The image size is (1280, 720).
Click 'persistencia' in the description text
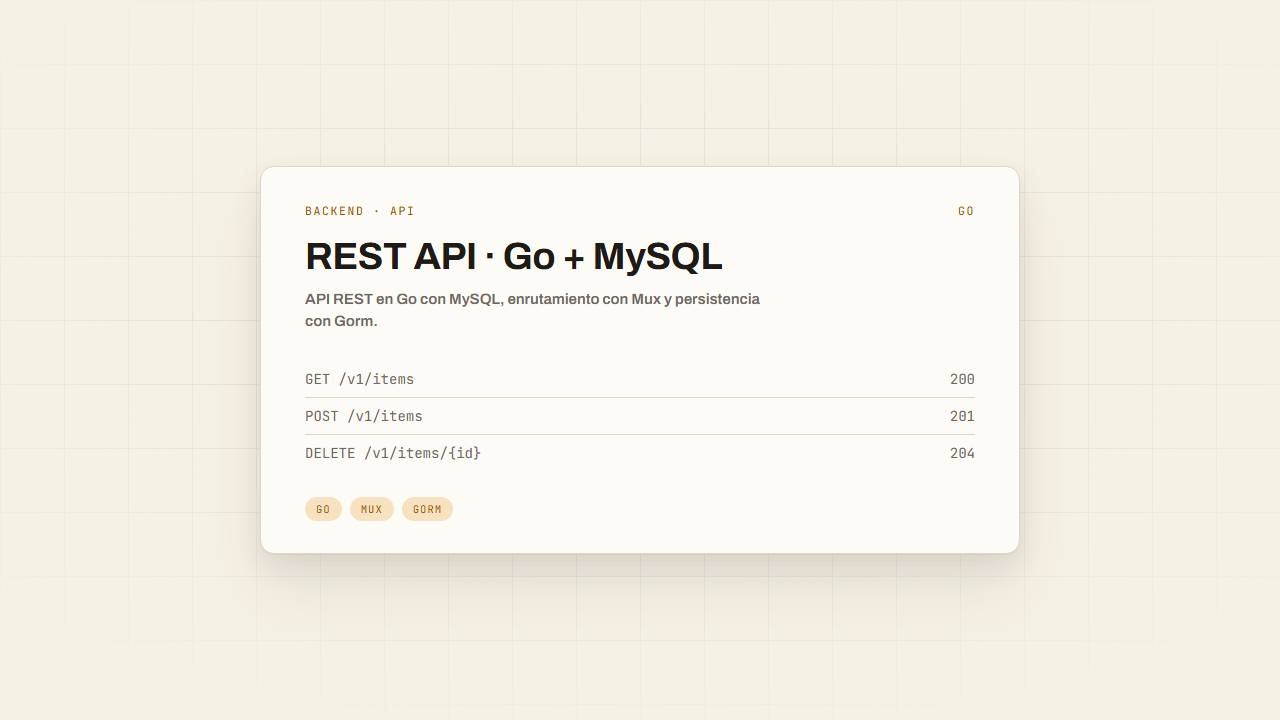[717, 299]
